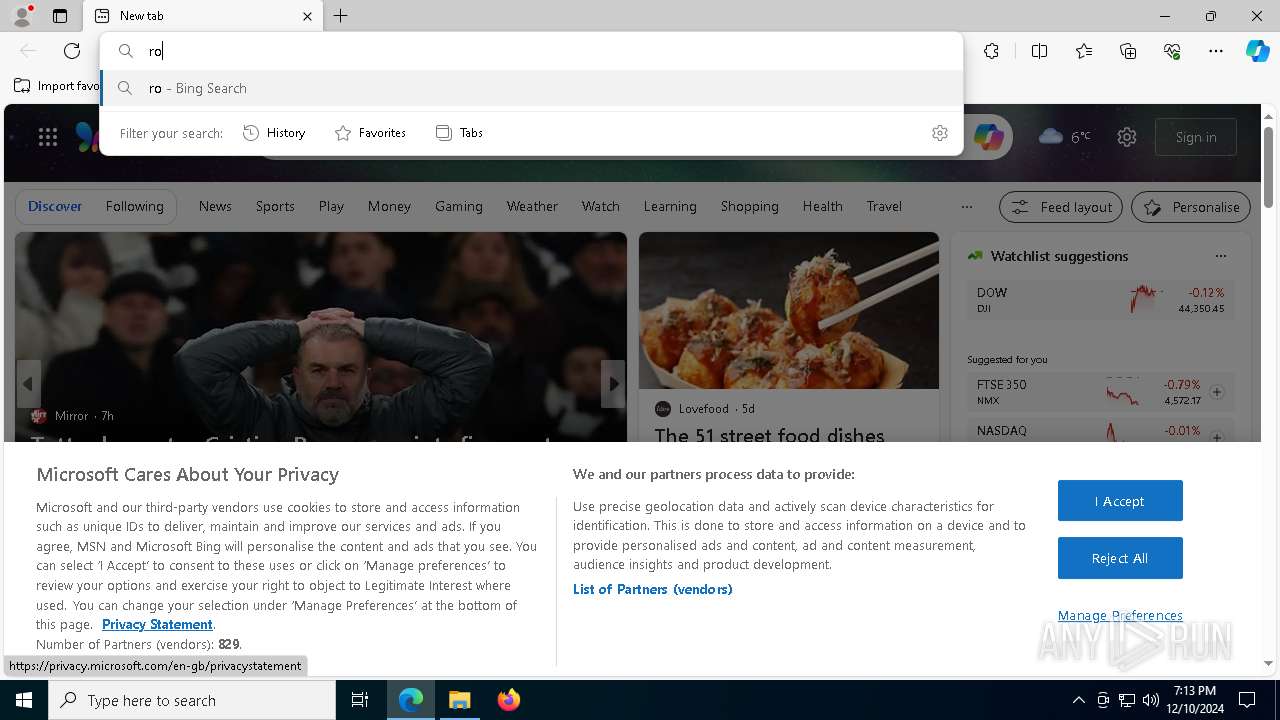This screenshot has width=1280, height=720.
Task: Click the Personalise button
Action: coord(1191,207)
